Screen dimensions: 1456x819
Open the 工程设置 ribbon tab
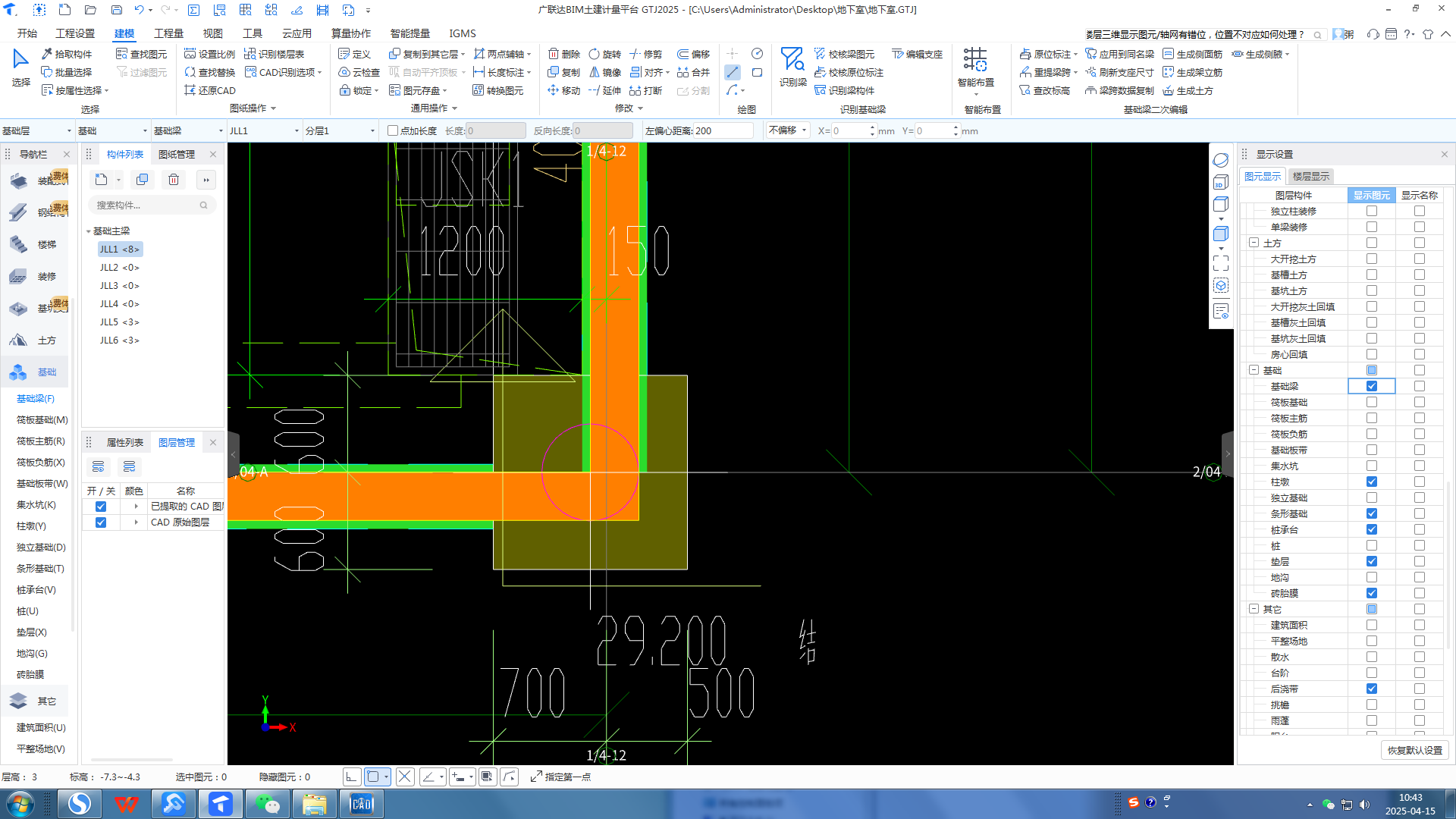[x=75, y=33]
